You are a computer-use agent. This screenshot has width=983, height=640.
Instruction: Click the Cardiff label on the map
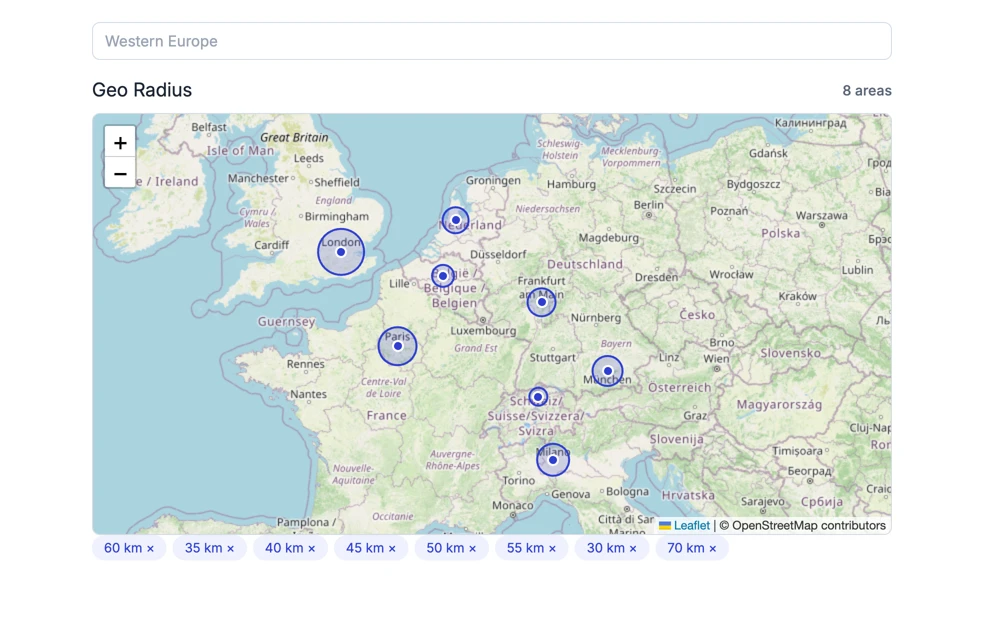point(271,245)
